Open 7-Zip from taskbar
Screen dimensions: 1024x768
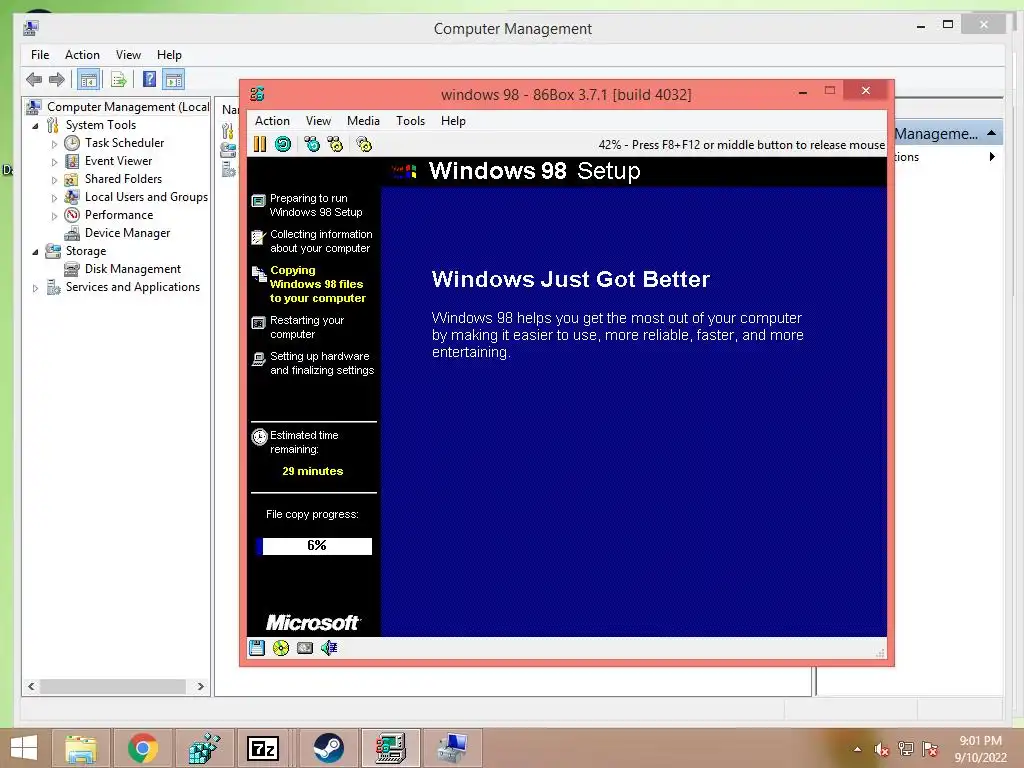pos(263,748)
